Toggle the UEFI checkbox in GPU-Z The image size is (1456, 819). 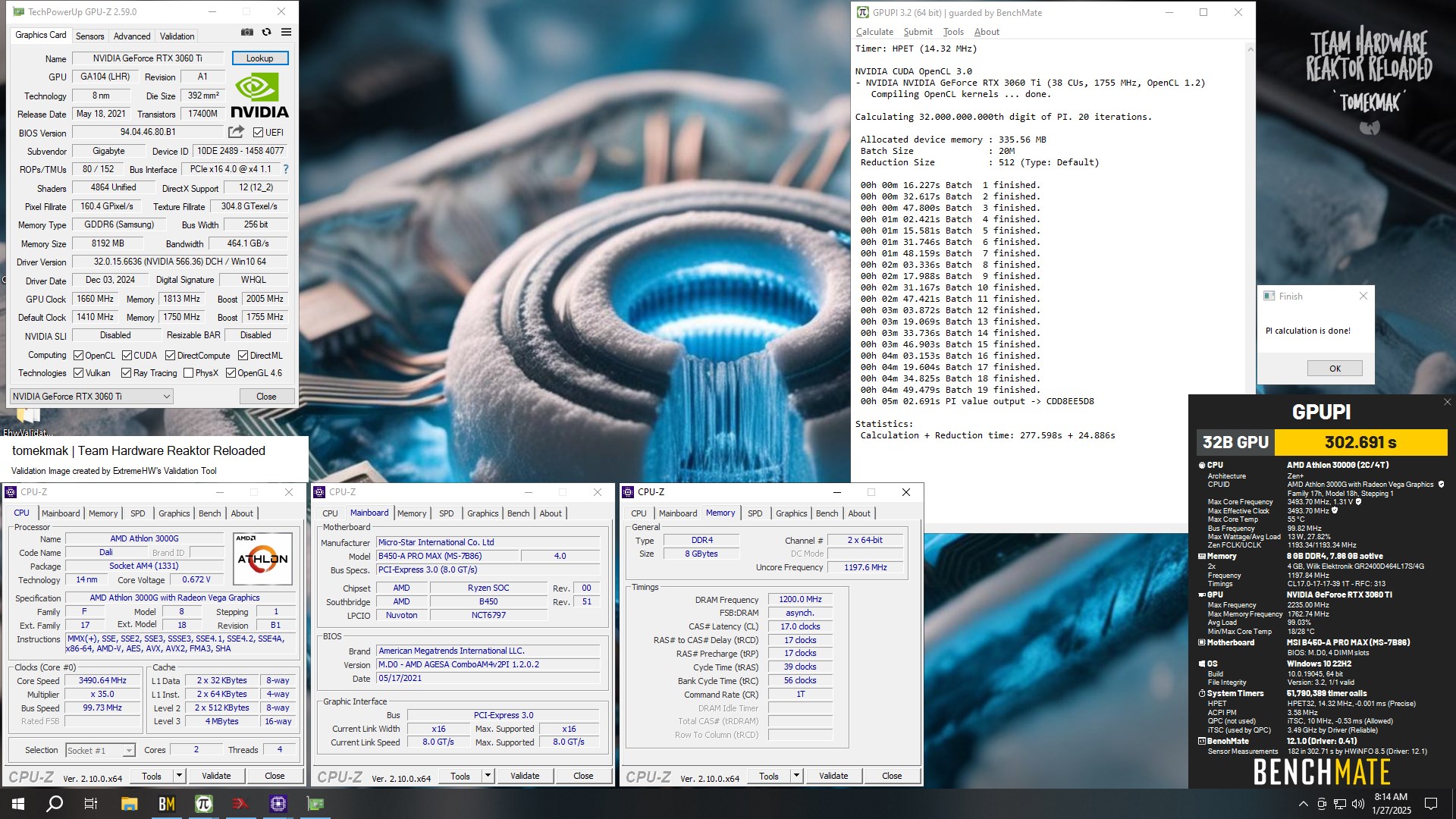pos(258,133)
